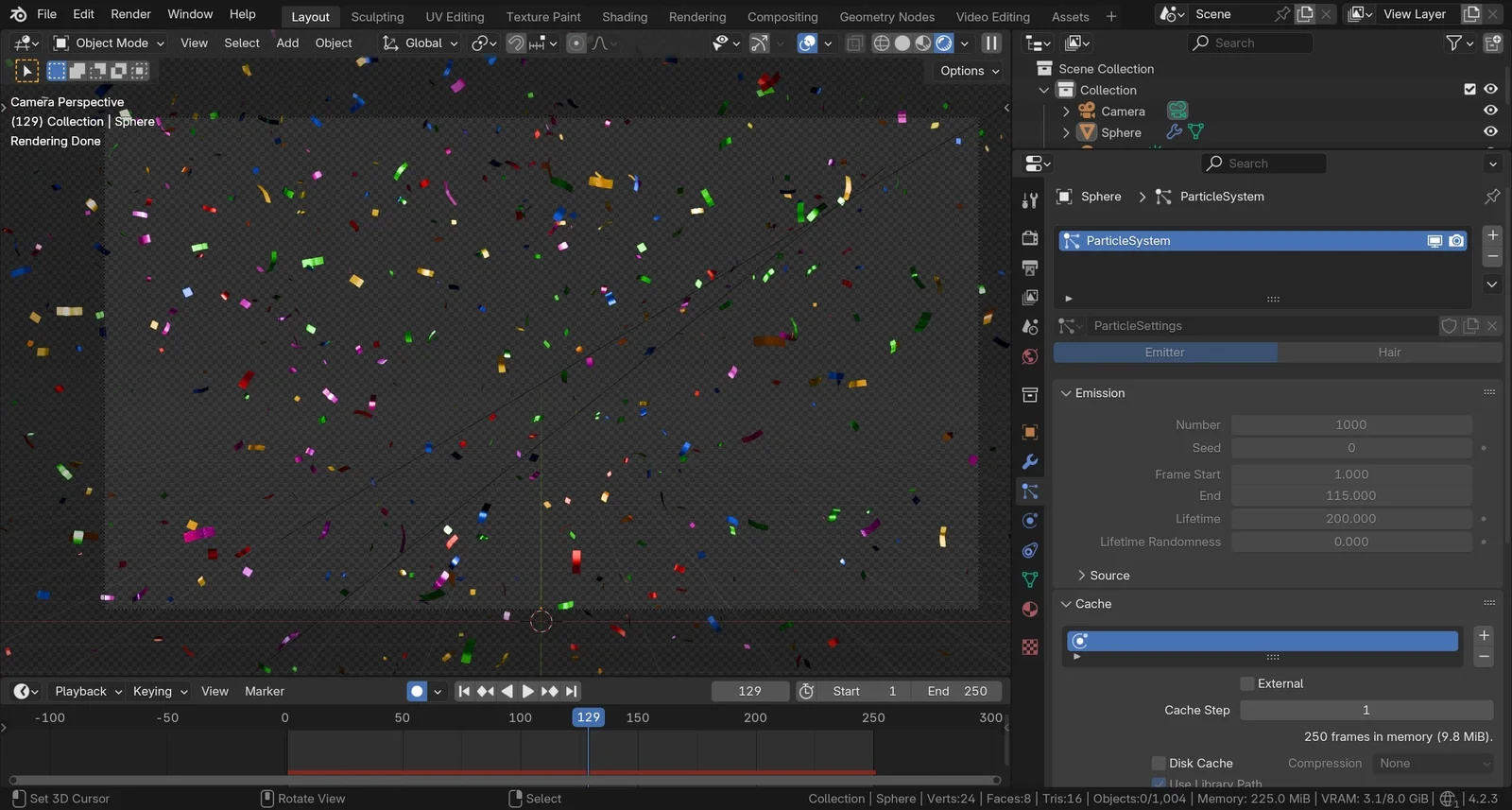Exclude Collection from the view layer
Screen dimensions: 1512x810
(1469, 89)
